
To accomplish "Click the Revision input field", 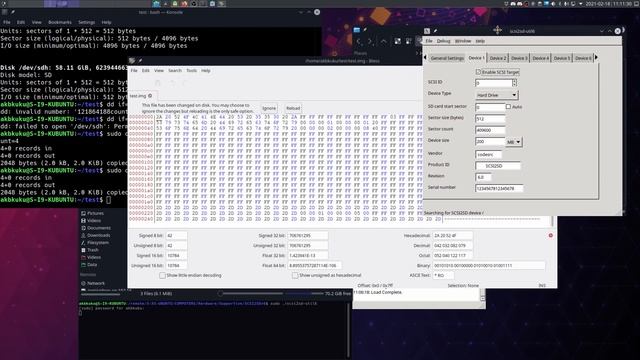I will point(483,177).
